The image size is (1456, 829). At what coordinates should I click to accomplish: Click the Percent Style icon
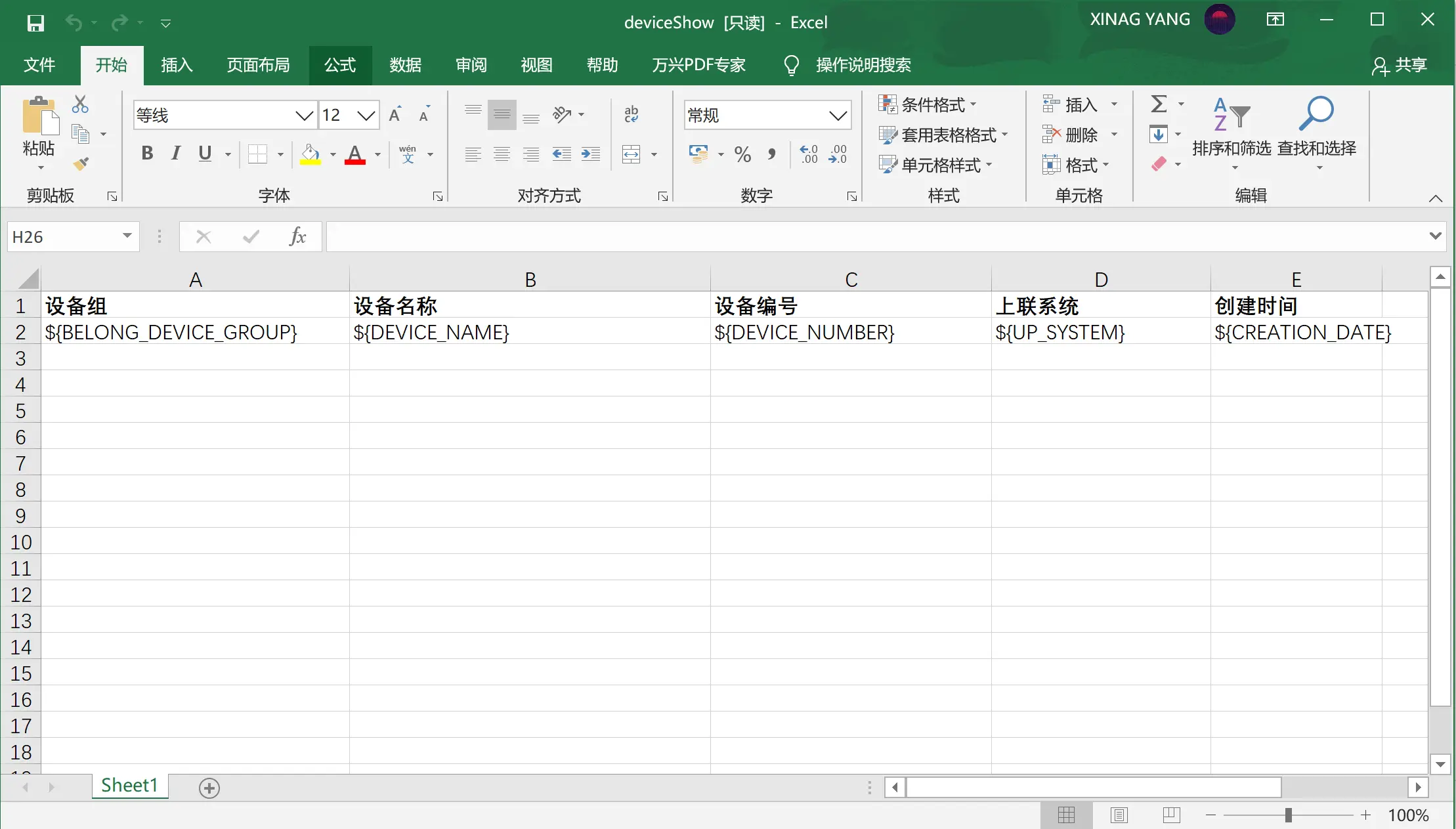coord(742,155)
